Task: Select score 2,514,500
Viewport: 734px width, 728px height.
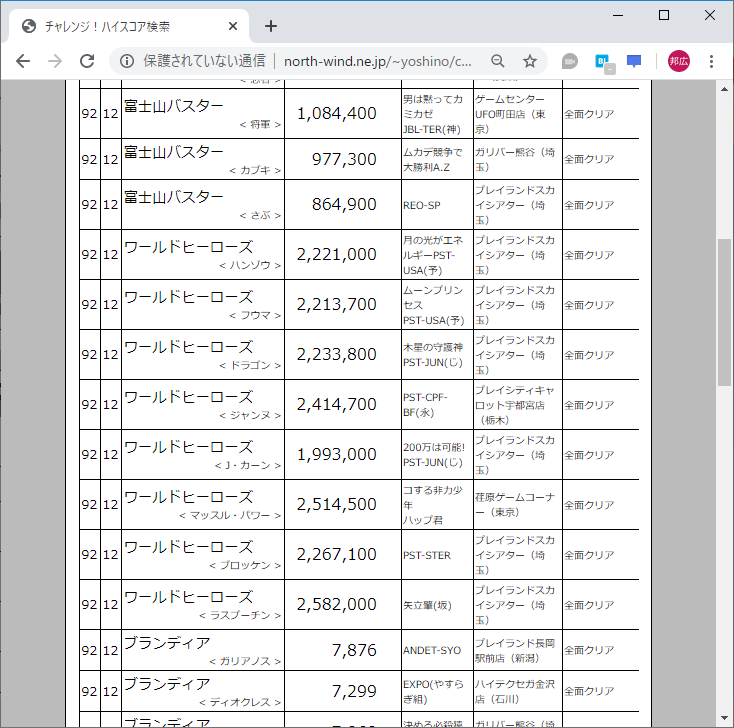Action: (337, 504)
